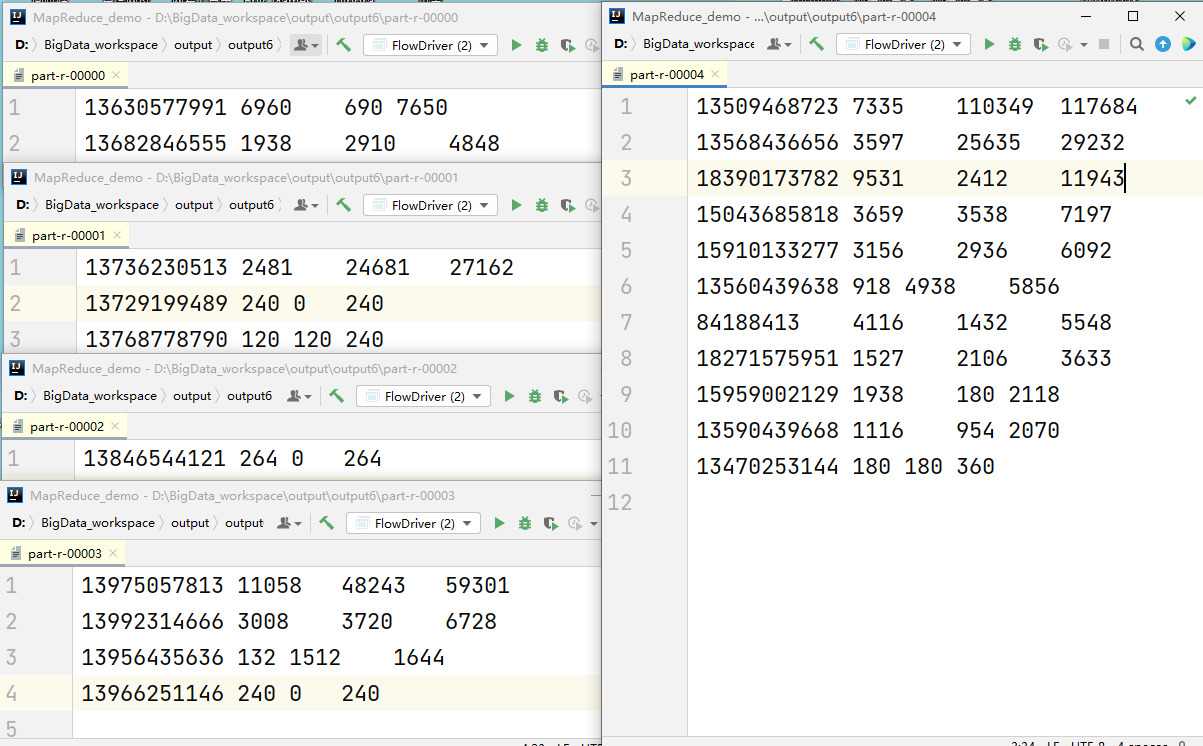Click the hammer Build icon for part-r-00004
Screen dimensions: 1203x746
click(x=818, y=44)
